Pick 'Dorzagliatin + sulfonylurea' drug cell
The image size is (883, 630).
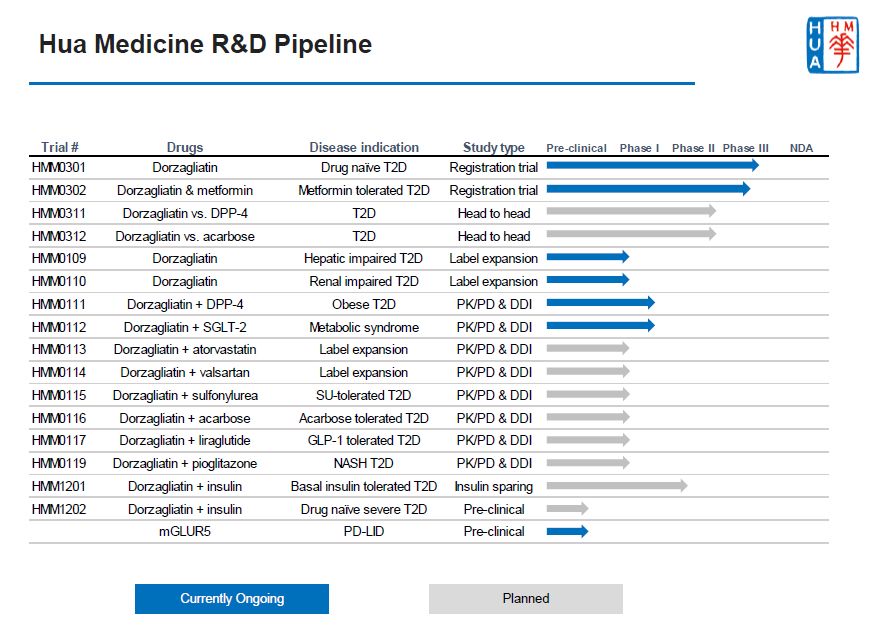pyautogui.click(x=185, y=396)
